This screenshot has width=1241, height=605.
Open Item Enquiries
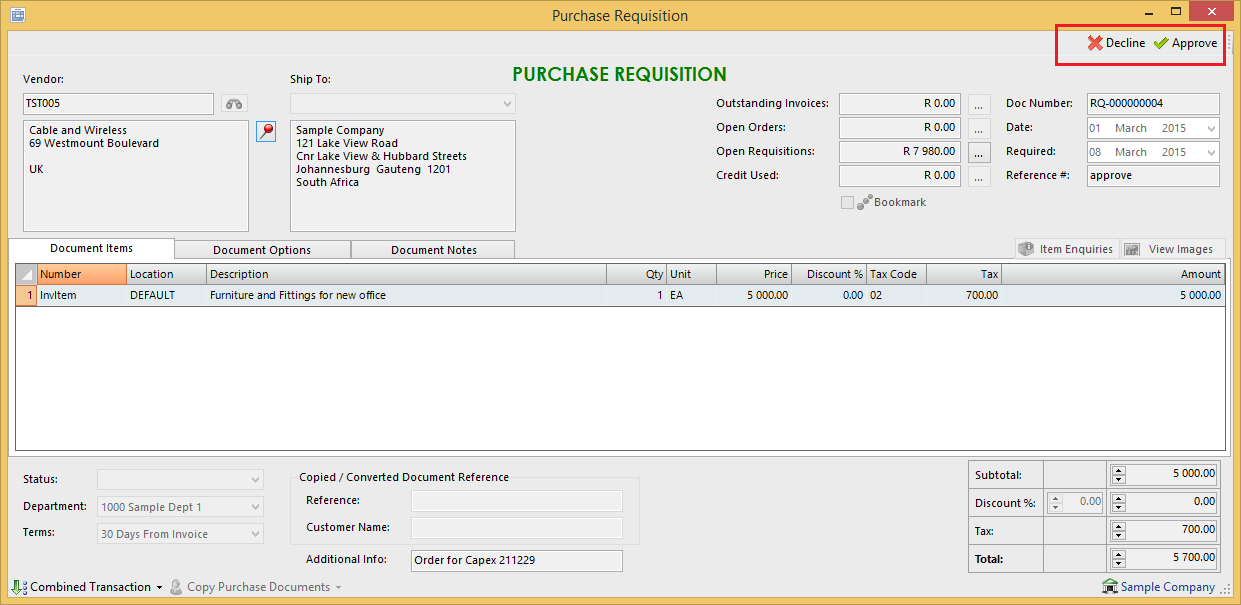point(1065,249)
